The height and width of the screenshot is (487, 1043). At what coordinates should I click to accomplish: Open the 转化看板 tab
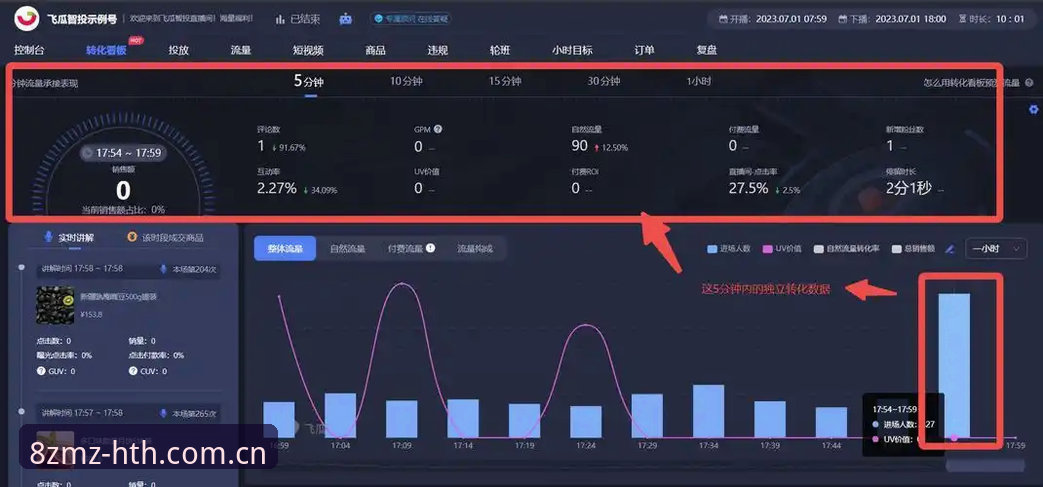point(106,50)
